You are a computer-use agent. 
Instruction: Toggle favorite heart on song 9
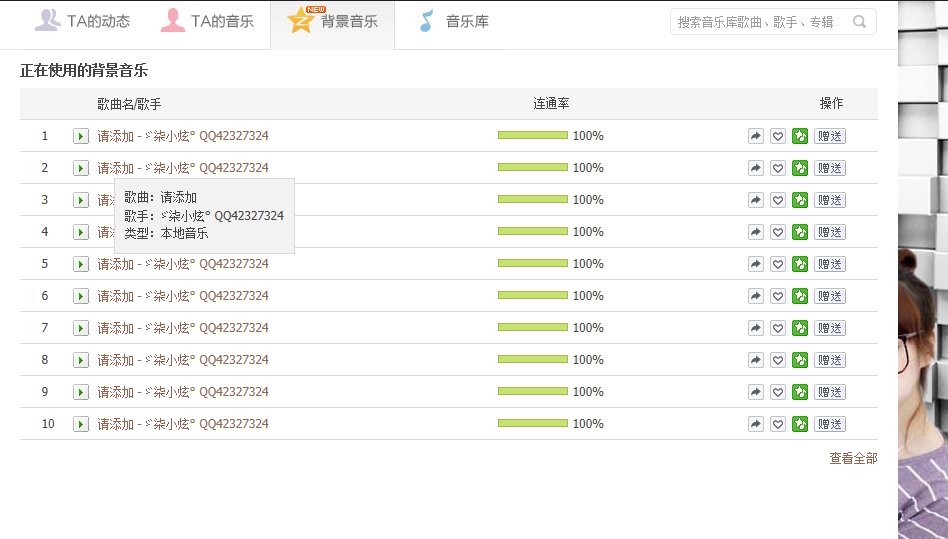[778, 392]
